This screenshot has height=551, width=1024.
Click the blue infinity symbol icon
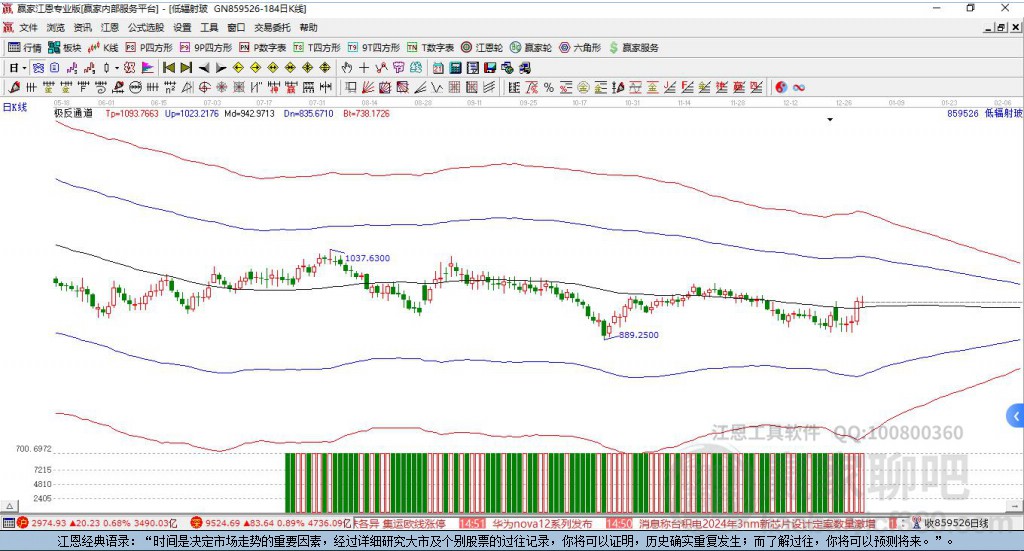[799, 87]
